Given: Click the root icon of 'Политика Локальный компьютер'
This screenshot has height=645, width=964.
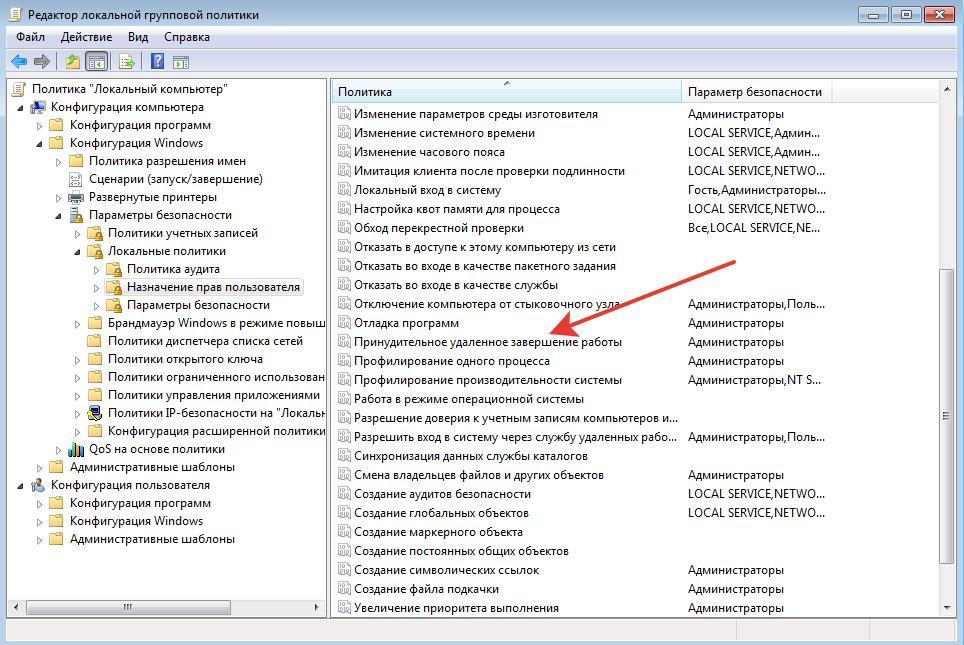Looking at the screenshot, I should [19, 89].
